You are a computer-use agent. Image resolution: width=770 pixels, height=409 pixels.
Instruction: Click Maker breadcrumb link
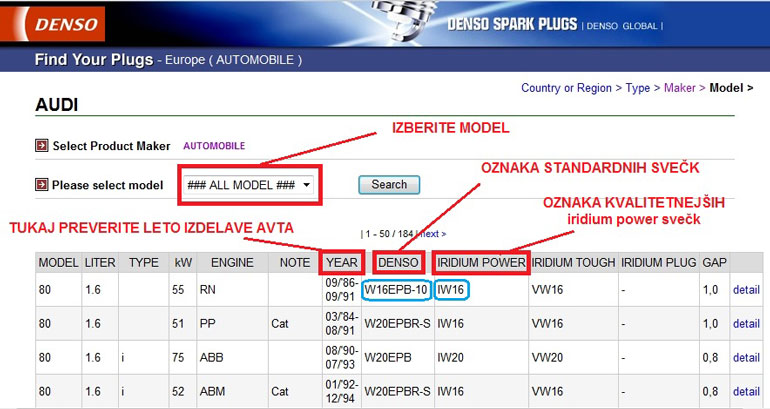pos(680,88)
